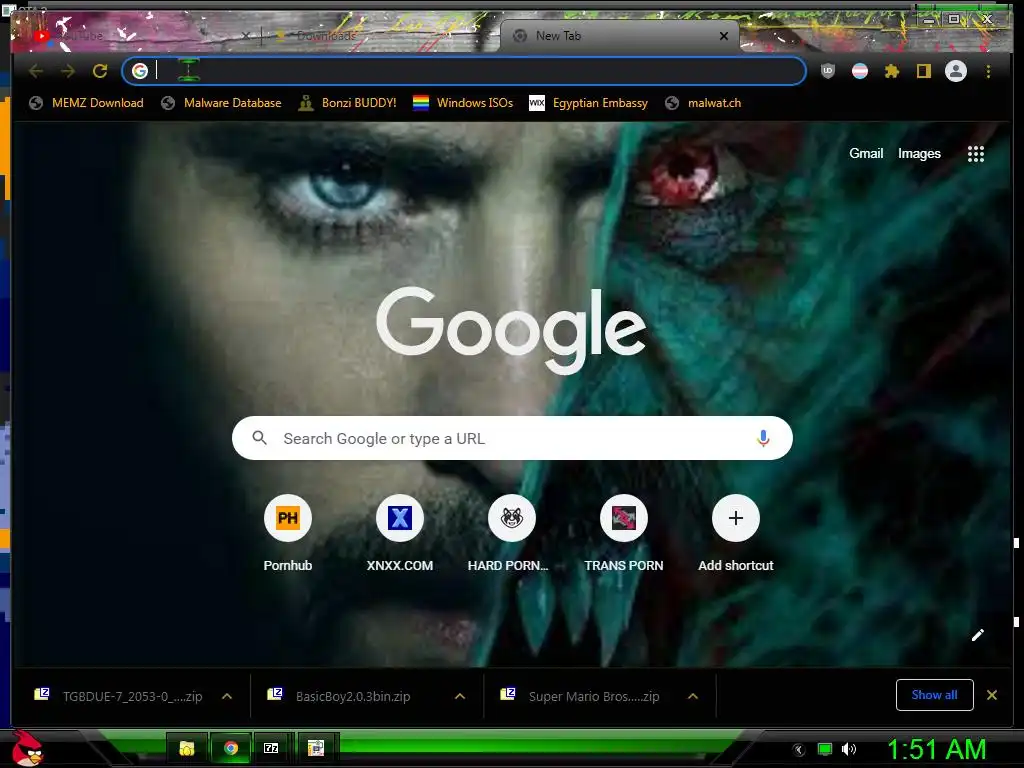Click the green network monitor tray icon
The width and height of the screenshot is (1024, 768).
point(825,749)
